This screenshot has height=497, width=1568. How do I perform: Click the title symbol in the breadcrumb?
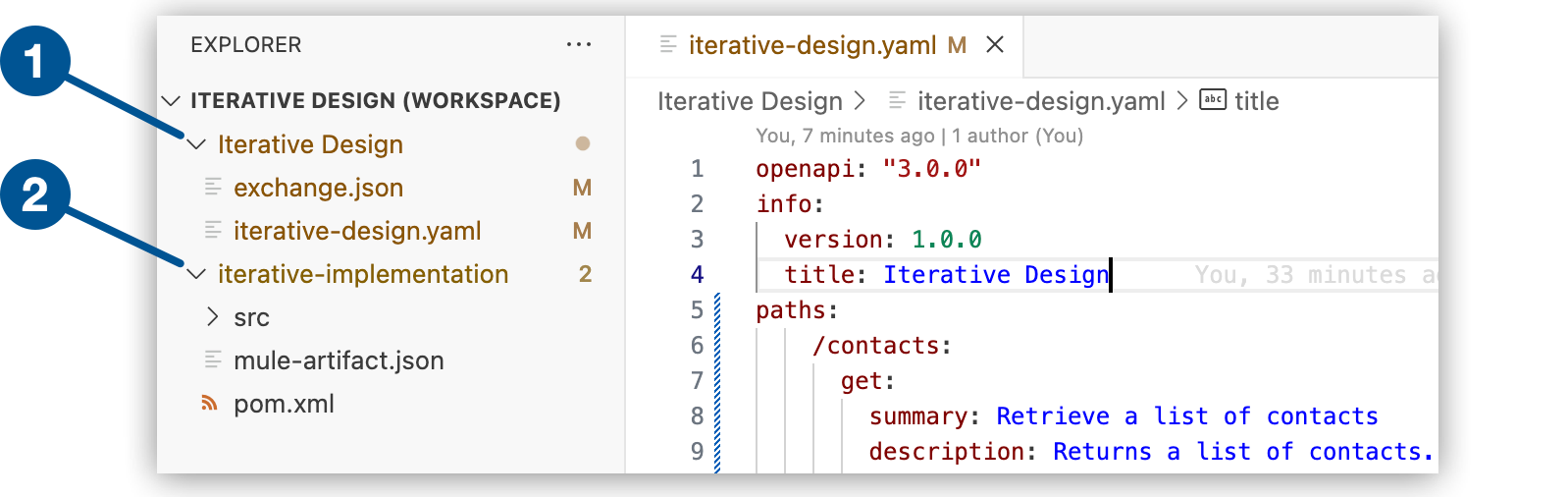click(x=1257, y=101)
